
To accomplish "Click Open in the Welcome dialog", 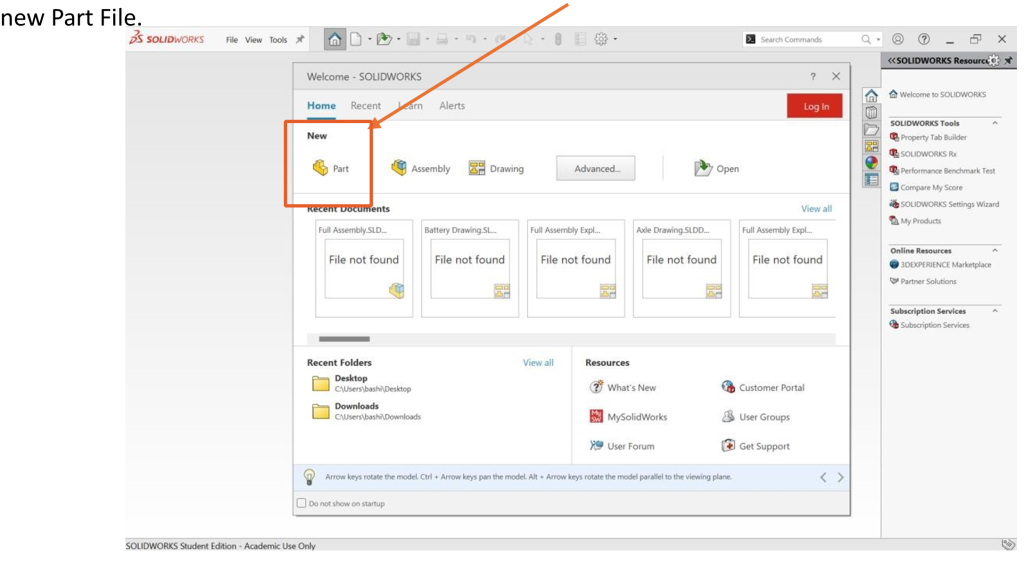I will click(716, 169).
